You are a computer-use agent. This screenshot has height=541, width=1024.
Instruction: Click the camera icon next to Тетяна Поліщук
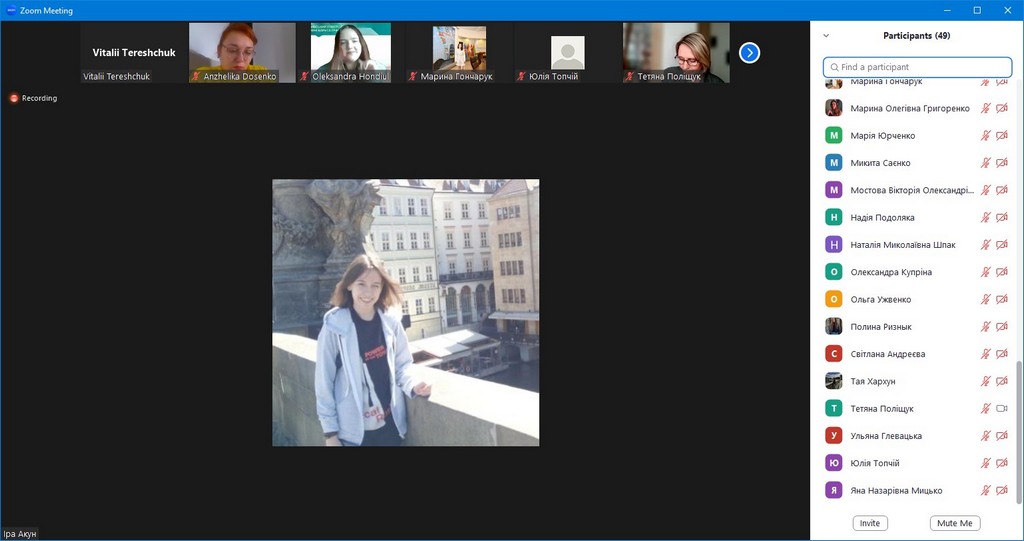tap(1002, 409)
